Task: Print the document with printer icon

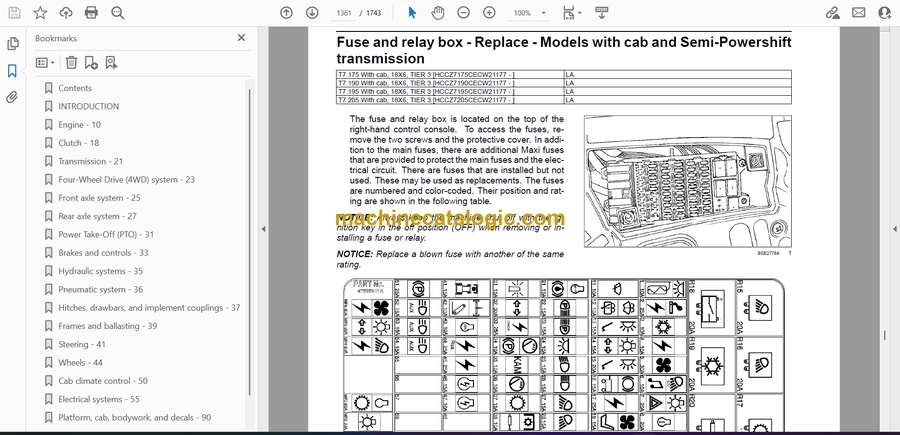Action: [x=91, y=13]
